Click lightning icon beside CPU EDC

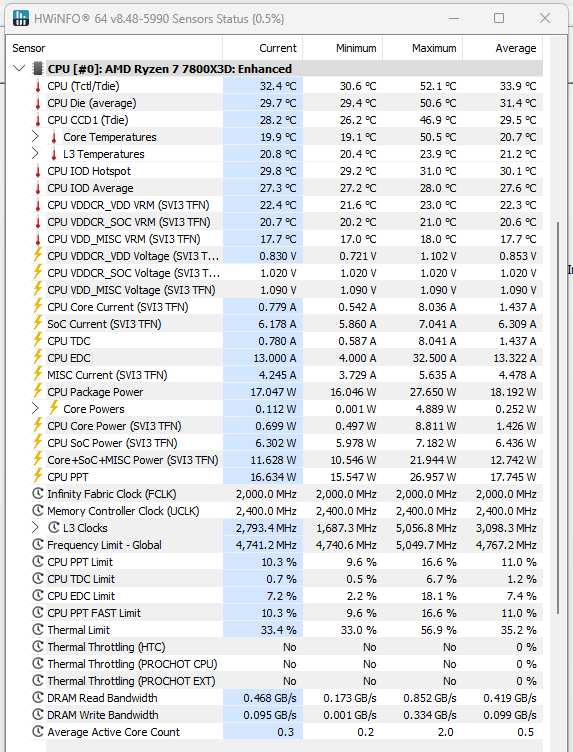coord(38,357)
